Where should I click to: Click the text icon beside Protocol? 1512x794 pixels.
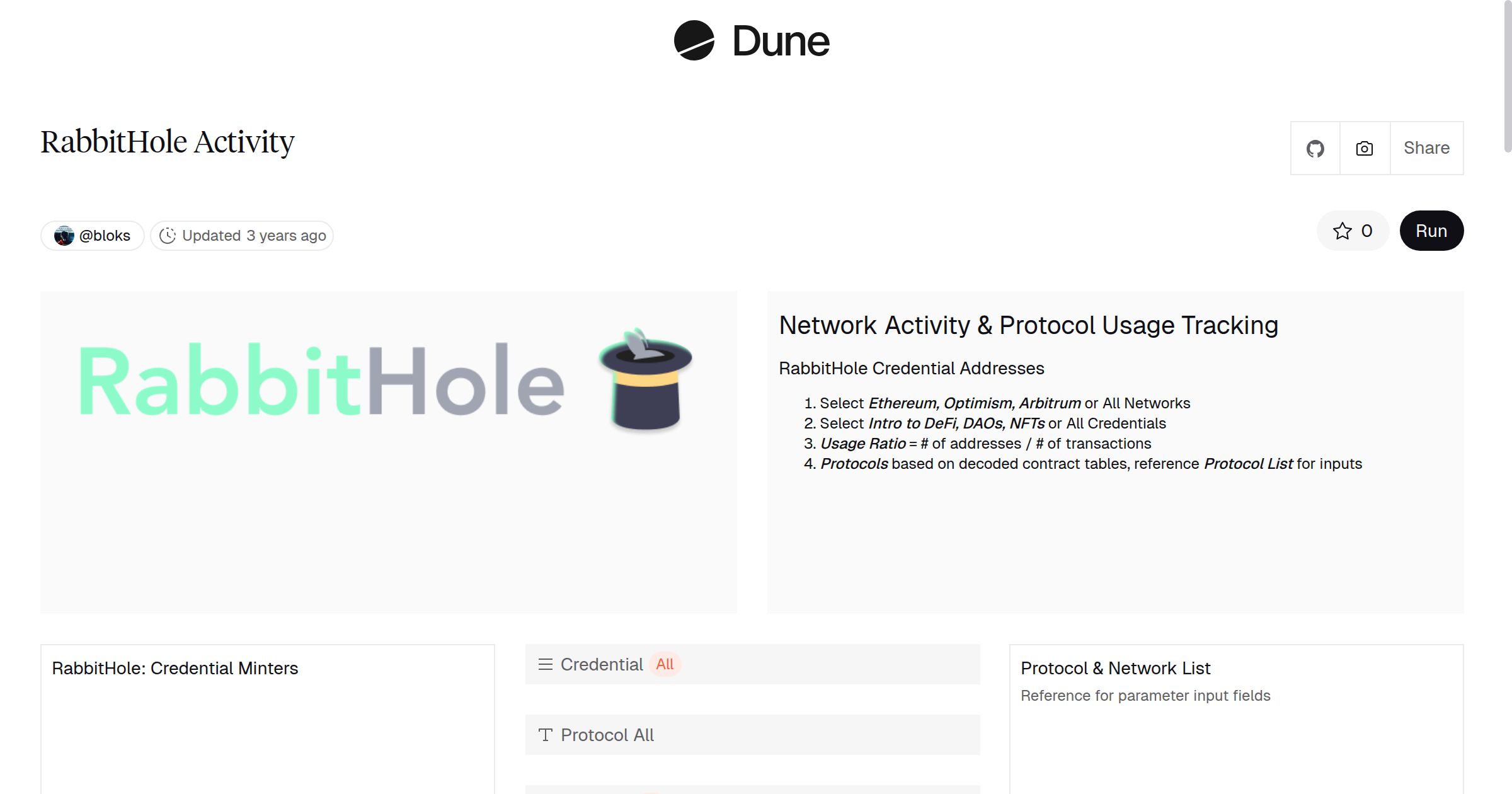545,735
